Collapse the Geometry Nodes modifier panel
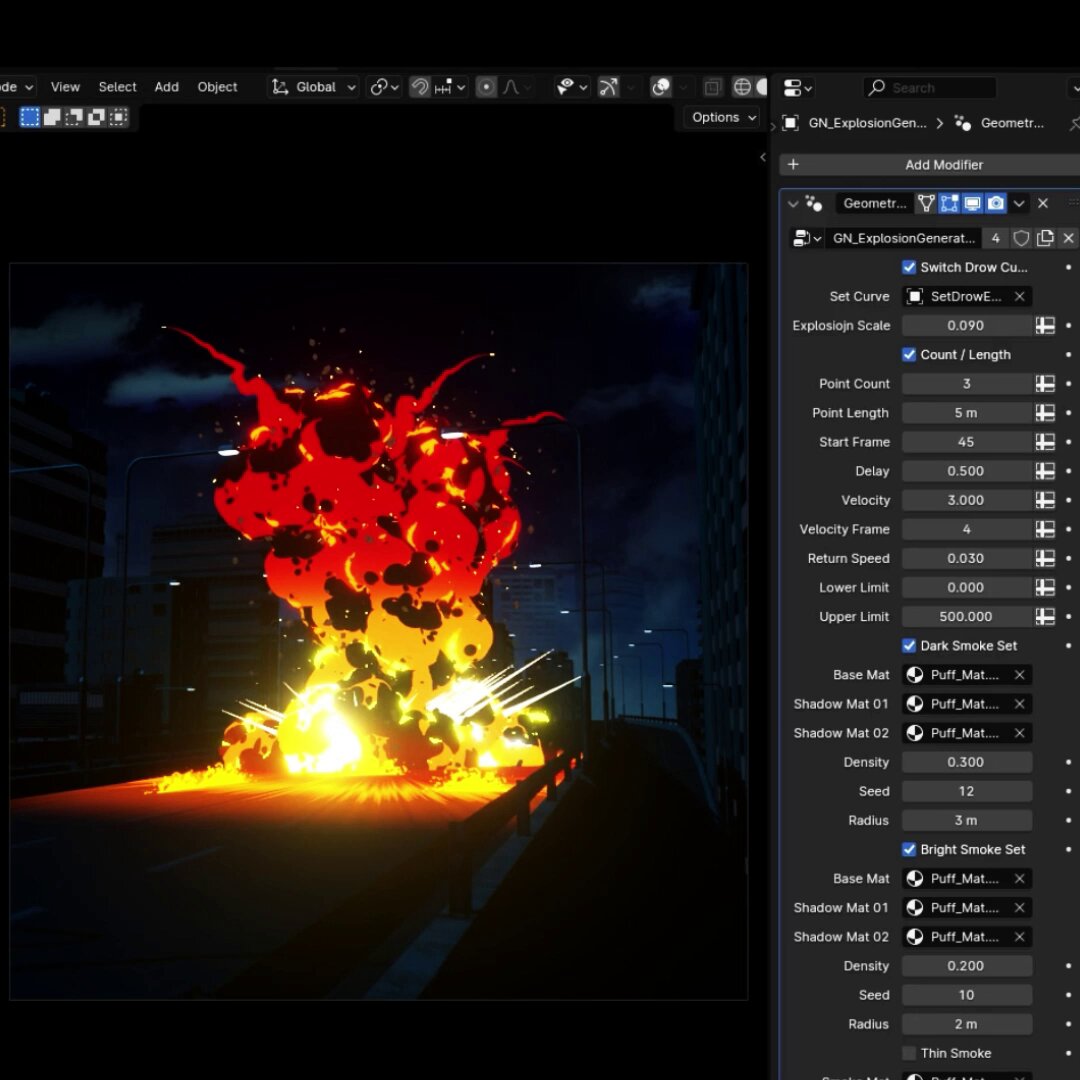The height and width of the screenshot is (1080, 1080). click(x=793, y=203)
